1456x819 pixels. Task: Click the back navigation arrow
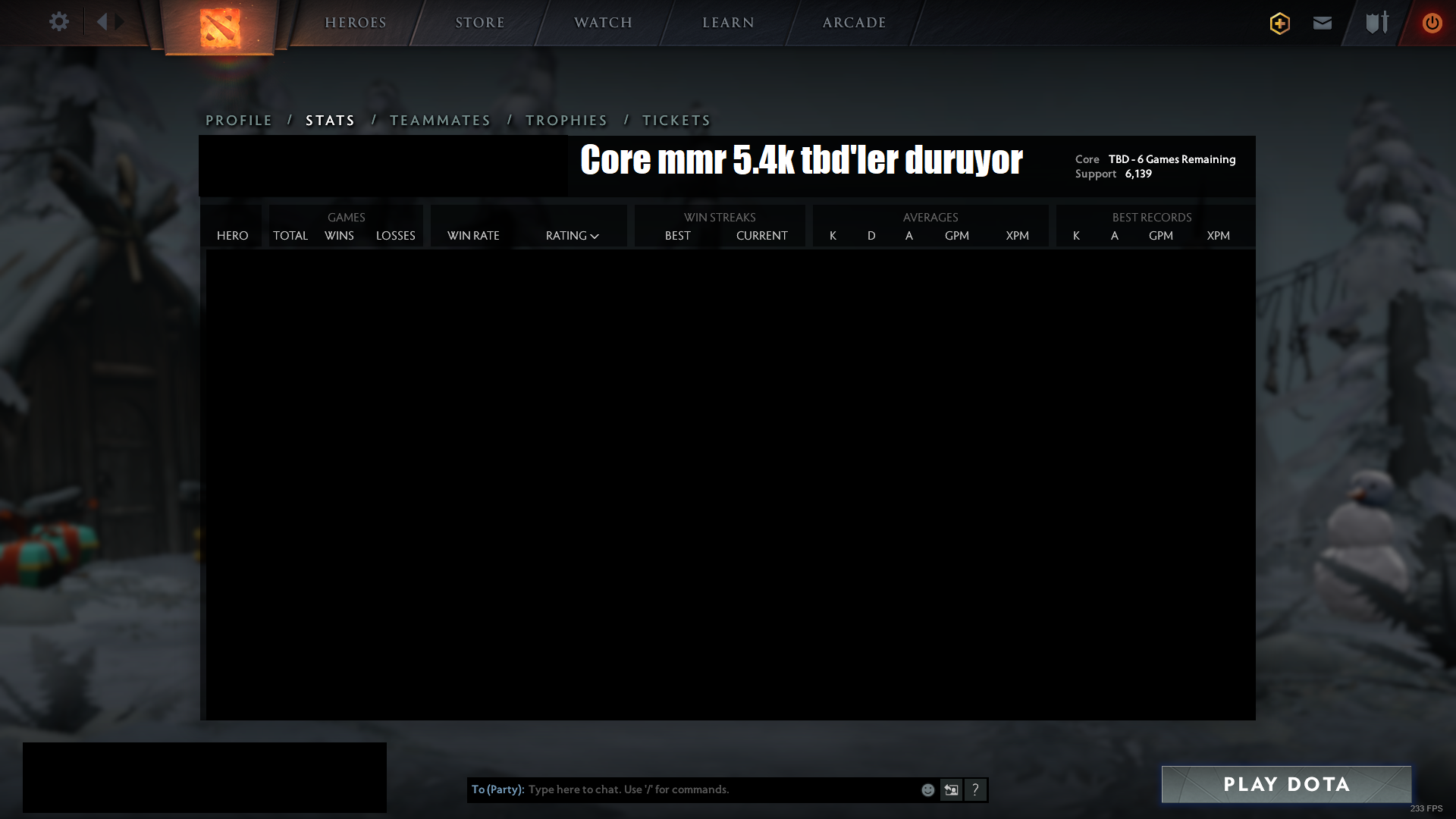click(102, 22)
